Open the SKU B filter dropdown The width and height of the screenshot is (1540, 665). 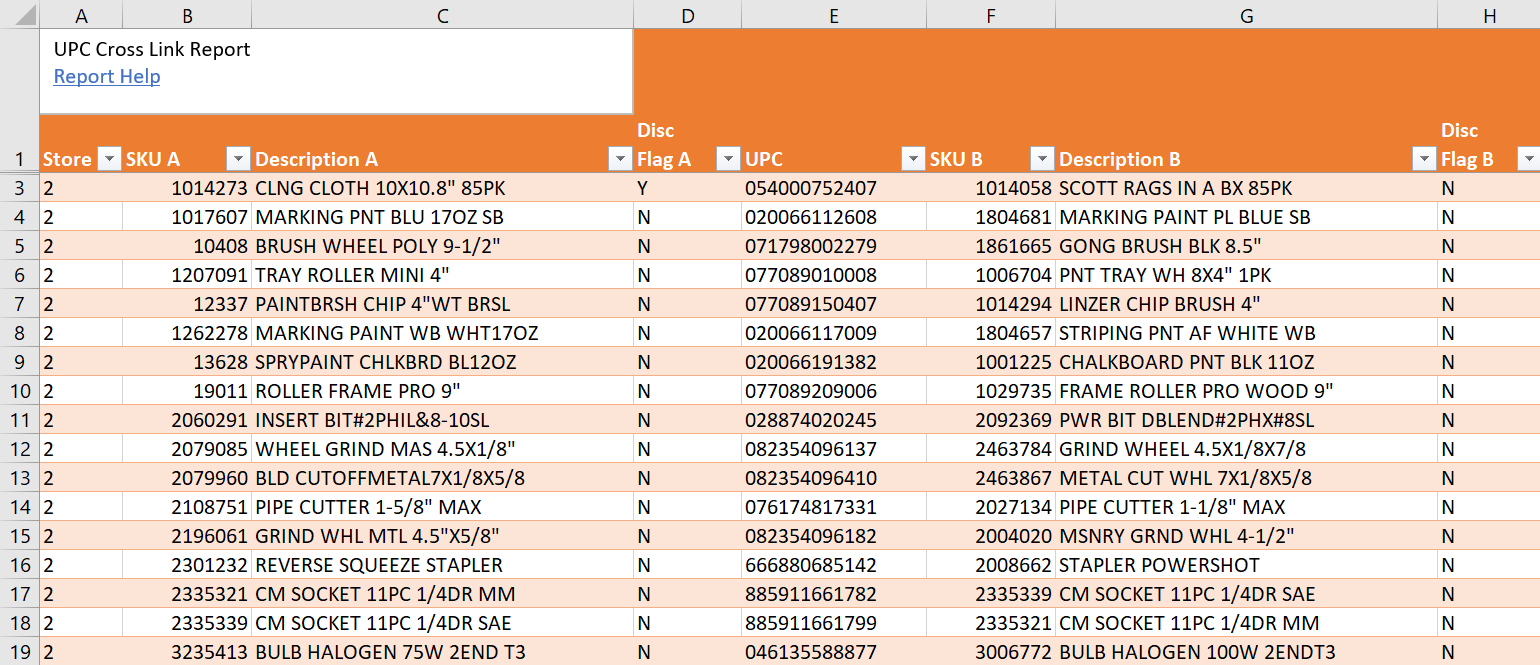1042,159
